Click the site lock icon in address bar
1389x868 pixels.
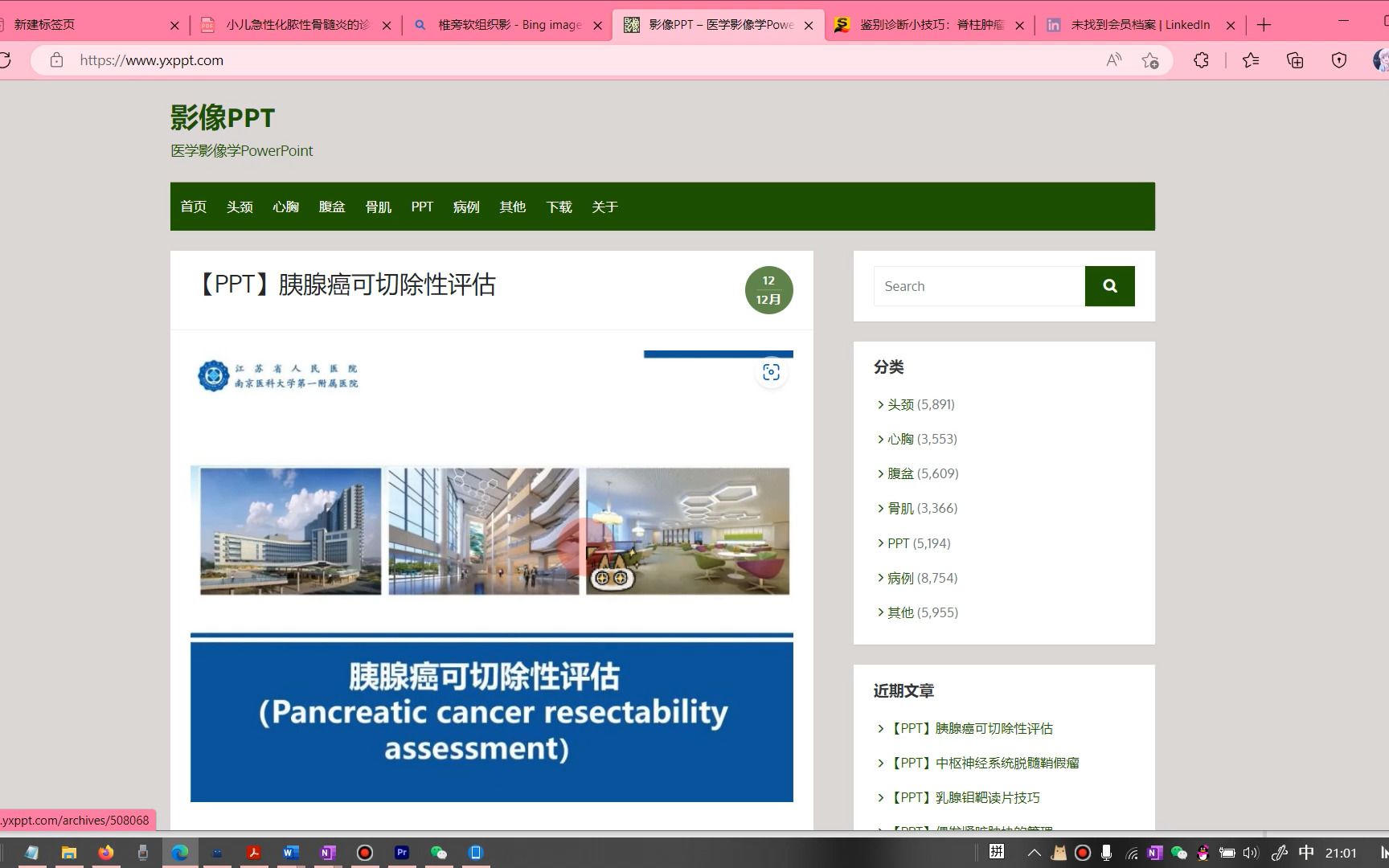point(56,60)
